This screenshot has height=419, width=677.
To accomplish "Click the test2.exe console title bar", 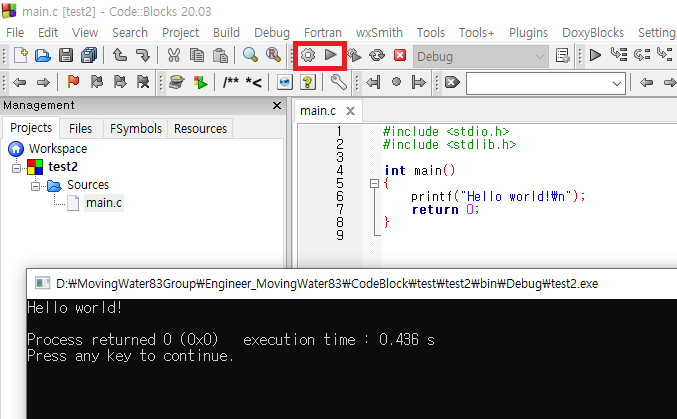I will (351, 283).
